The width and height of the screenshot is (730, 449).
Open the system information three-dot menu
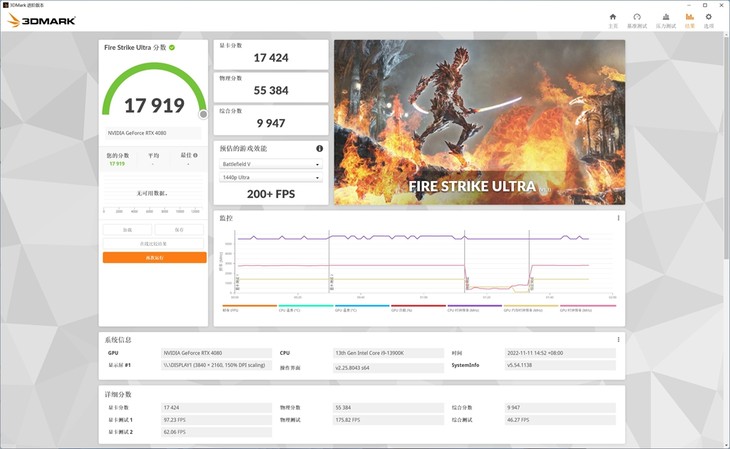pos(618,340)
